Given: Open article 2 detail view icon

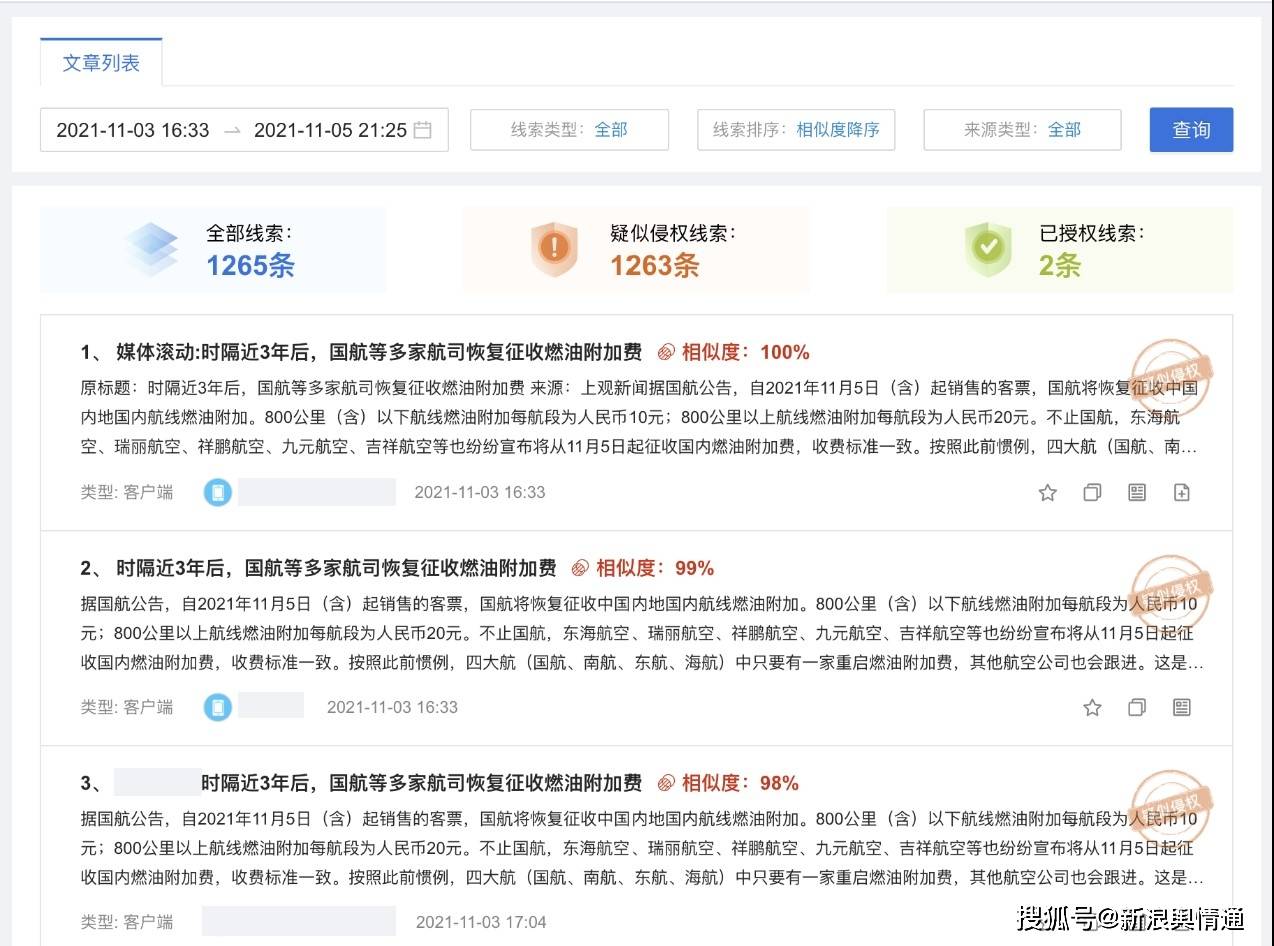Looking at the screenshot, I should (x=1182, y=707).
